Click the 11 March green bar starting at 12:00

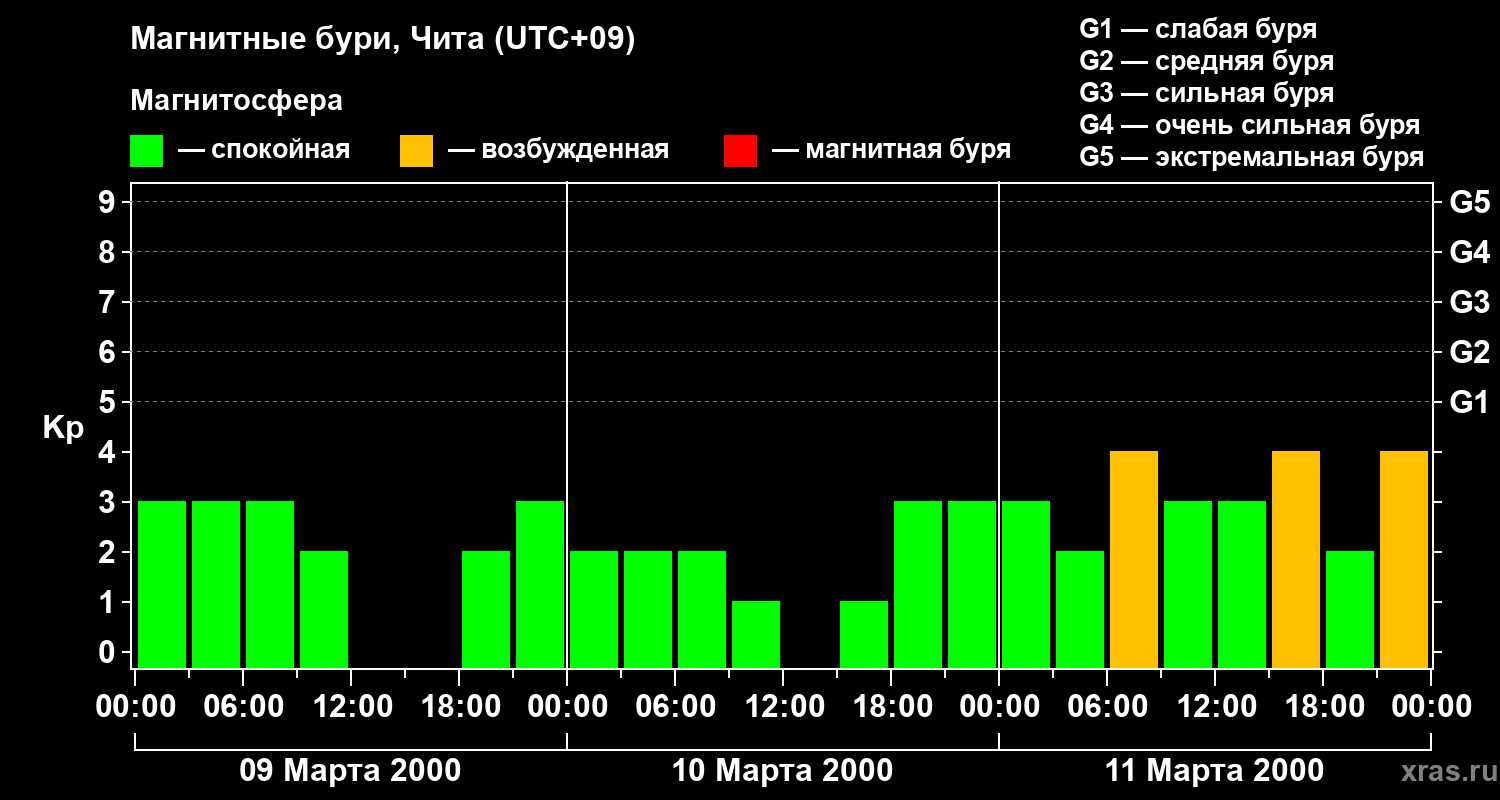point(1242,584)
